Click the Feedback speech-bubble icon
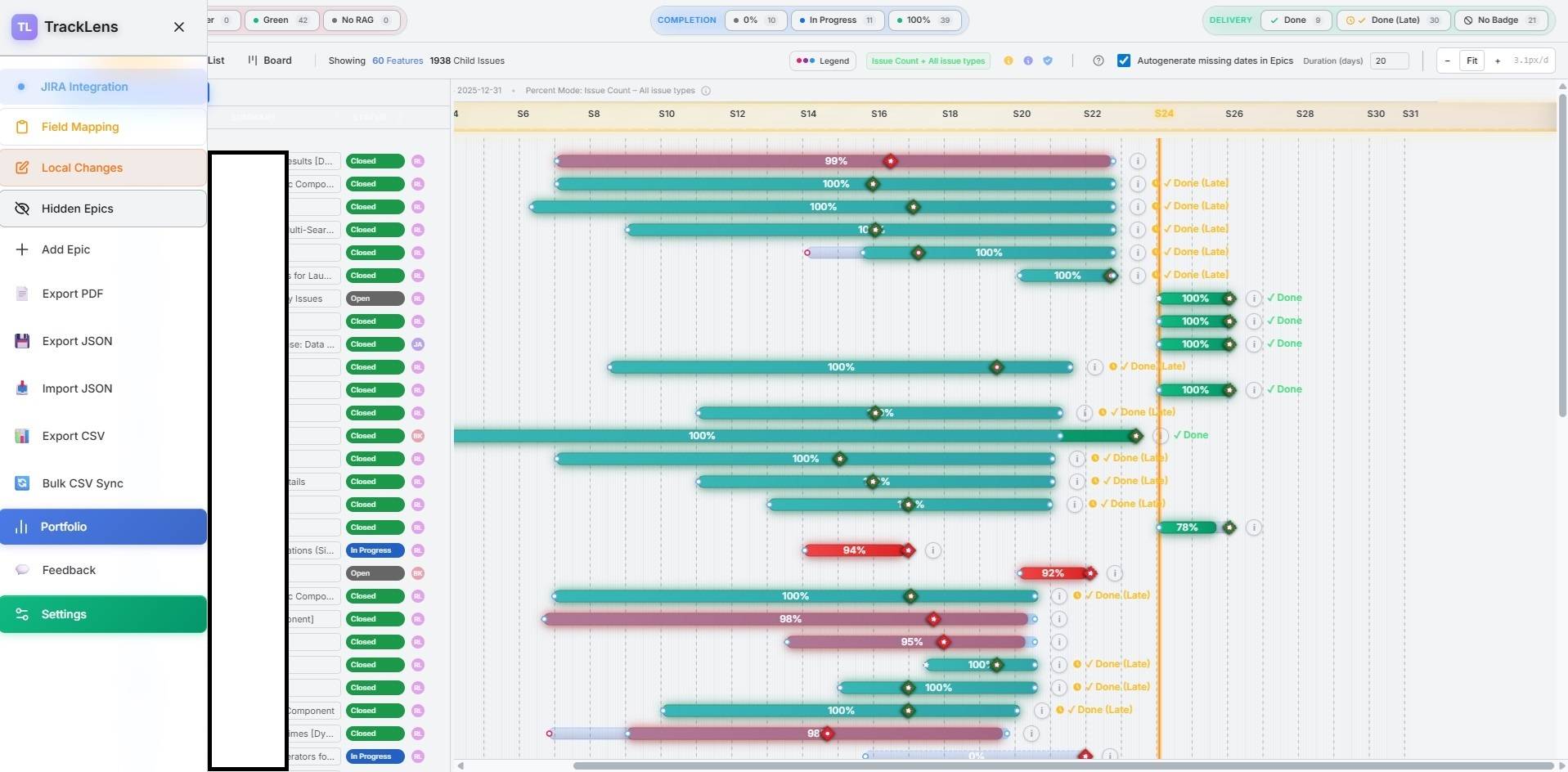1568x772 pixels. pyautogui.click(x=22, y=569)
